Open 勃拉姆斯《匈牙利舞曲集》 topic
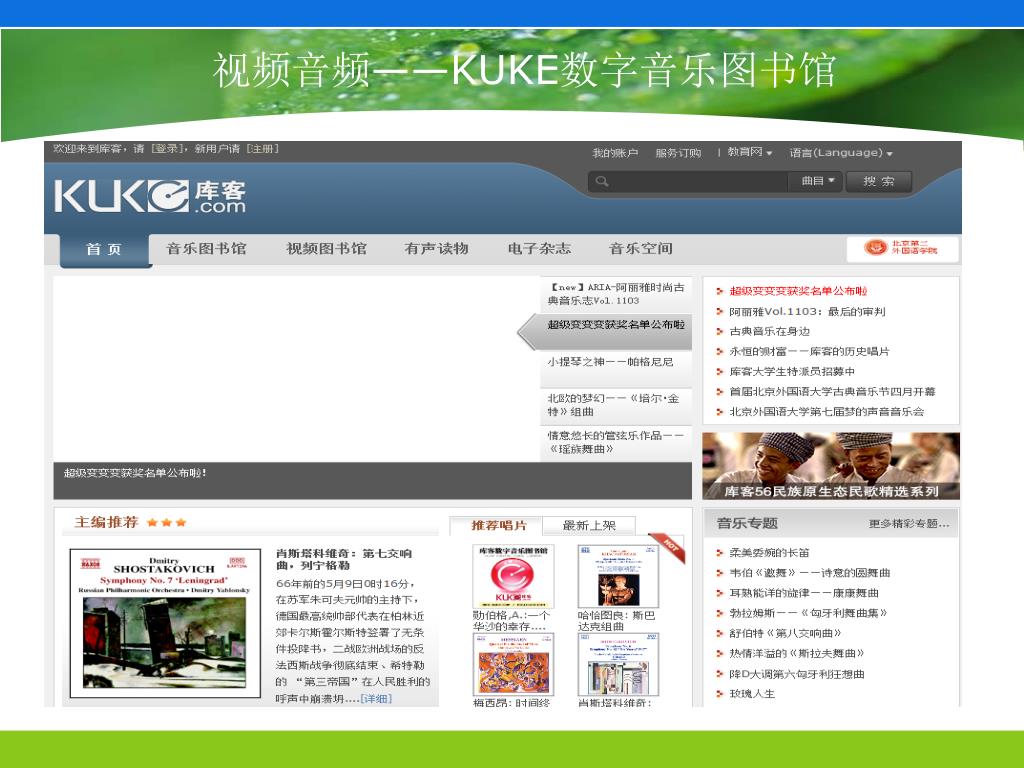 (808, 613)
